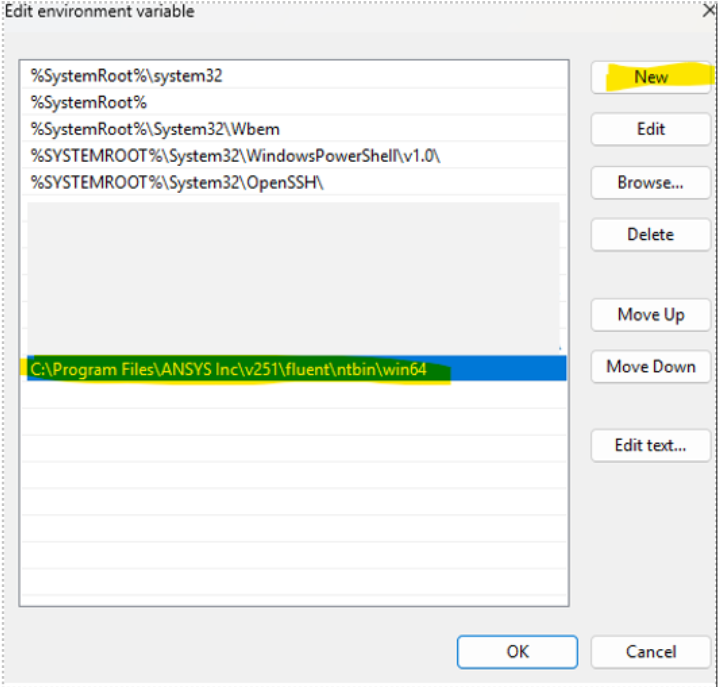Pick the System32\OpenSSH path entry
The height and width of the screenshot is (687, 718).
(178, 182)
